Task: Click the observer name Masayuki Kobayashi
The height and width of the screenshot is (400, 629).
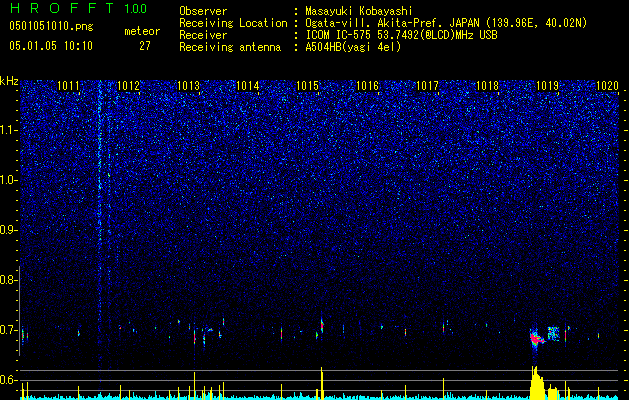Action: point(358,11)
